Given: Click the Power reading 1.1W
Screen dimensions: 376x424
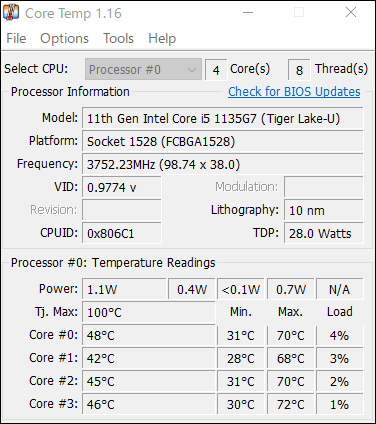Looking at the screenshot, I should coord(124,289).
